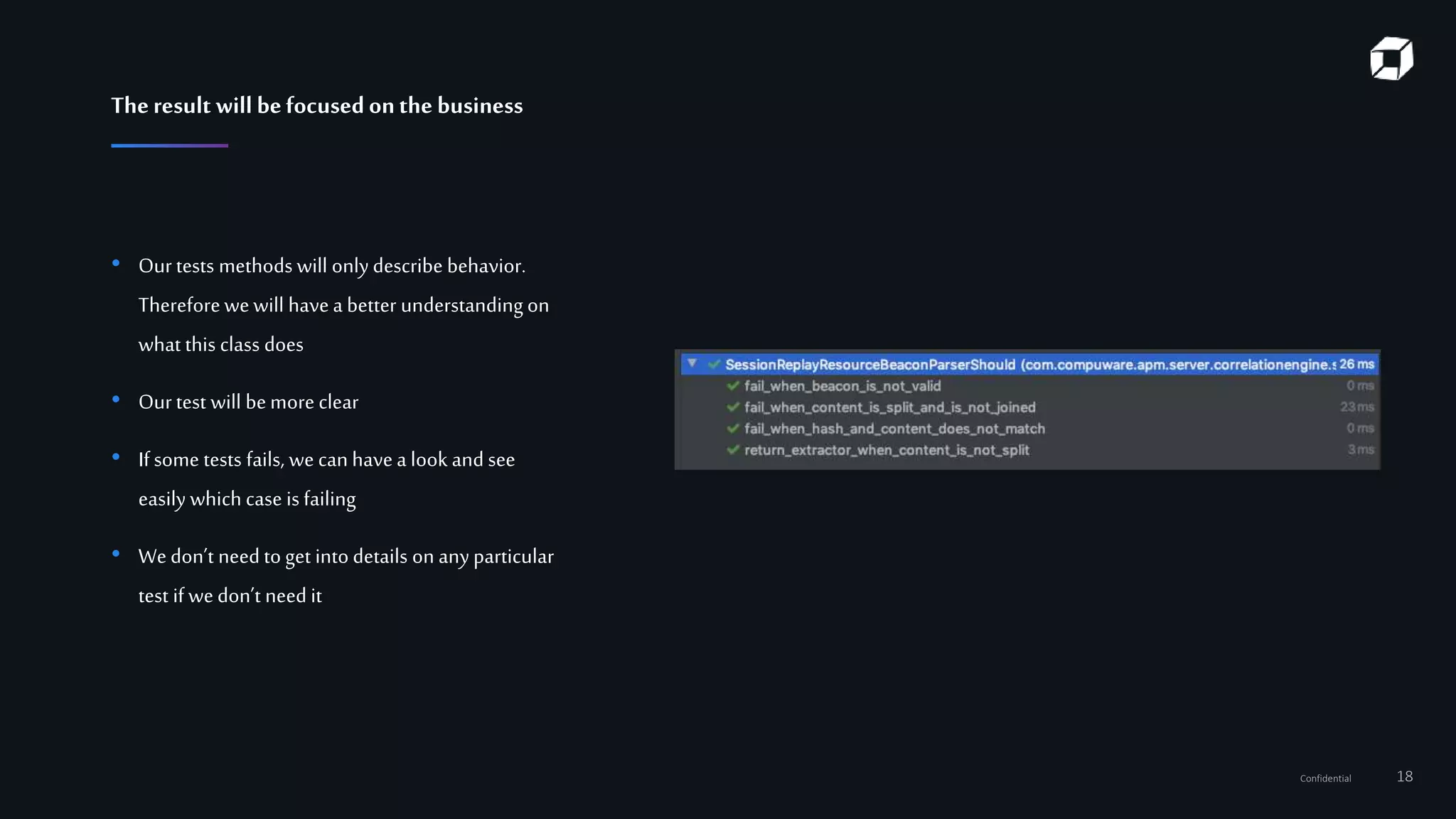Click the gradient underline below the title
This screenshot has height=819, width=1456.
tap(169, 146)
